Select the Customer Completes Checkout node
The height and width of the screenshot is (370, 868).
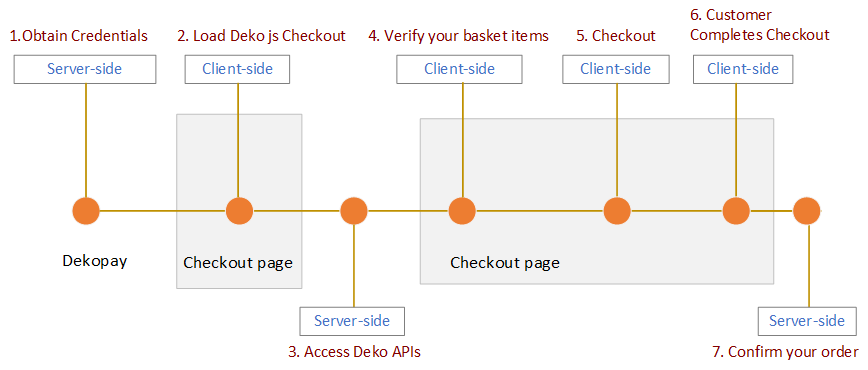(x=736, y=210)
